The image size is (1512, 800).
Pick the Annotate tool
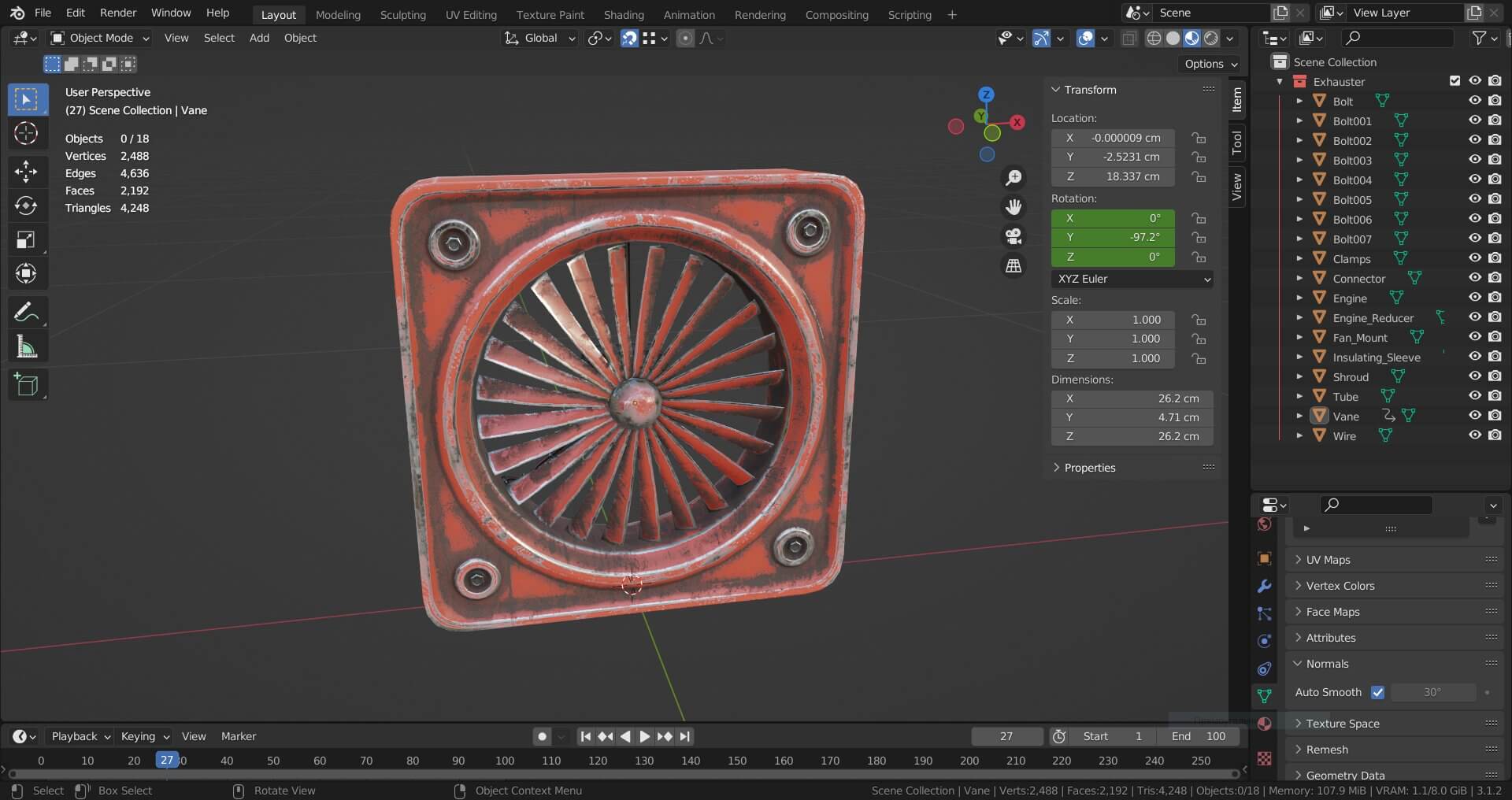26,313
